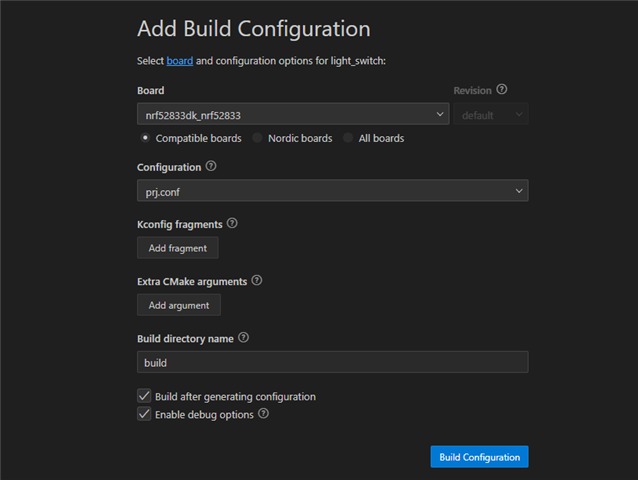Image resolution: width=638 pixels, height=480 pixels.
Task: Open help icon for Kconfig fragments
Action: pos(232,223)
